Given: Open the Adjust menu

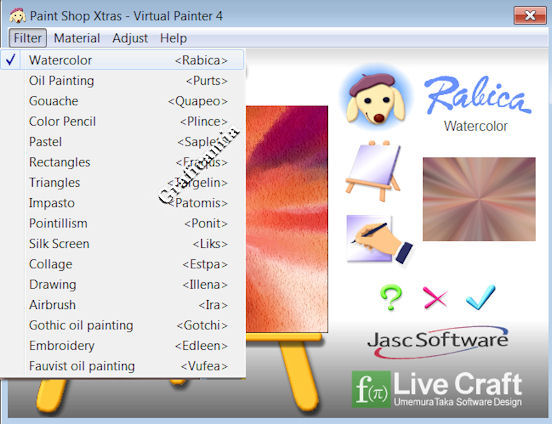Looking at the screenshot, I should tap(130, 38).
